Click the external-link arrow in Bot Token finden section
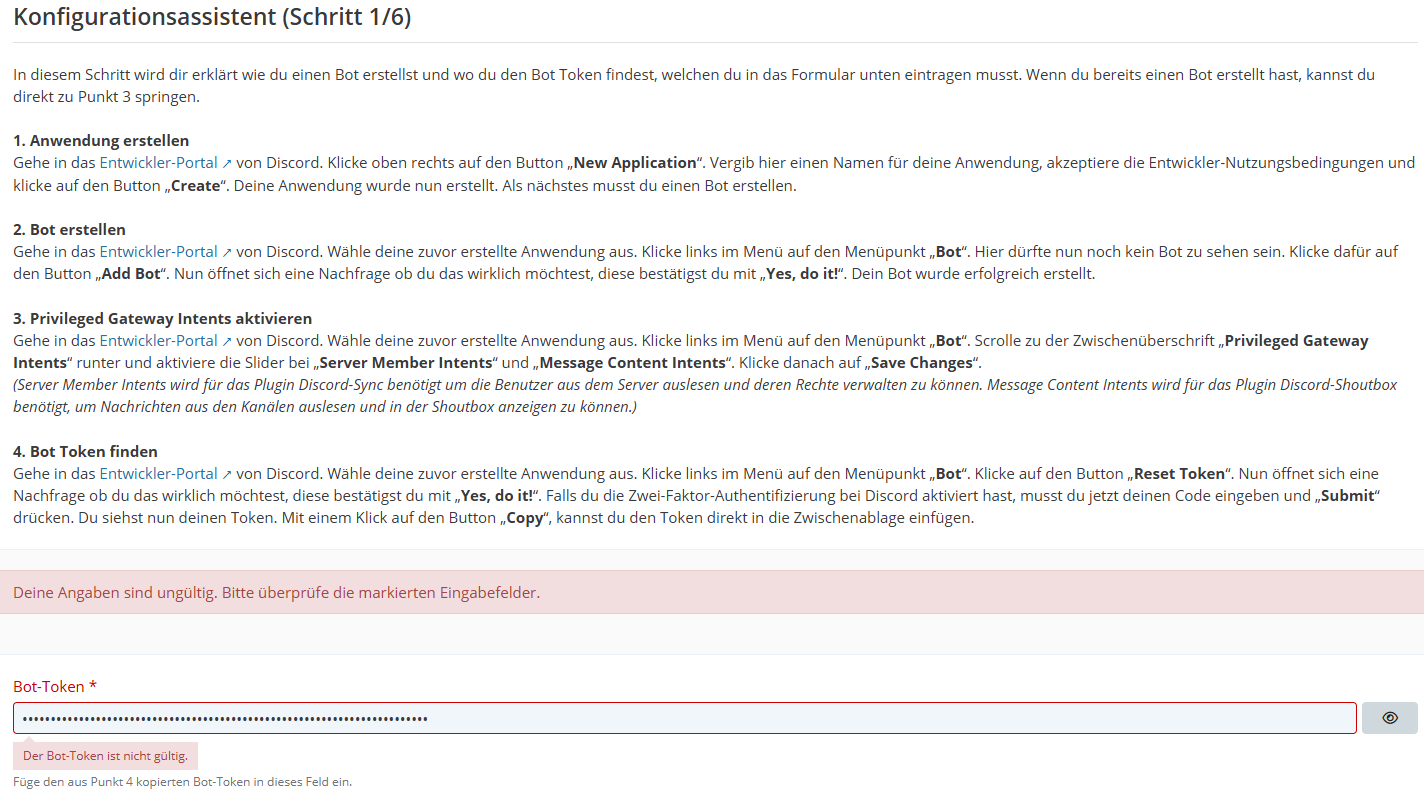 227,474
